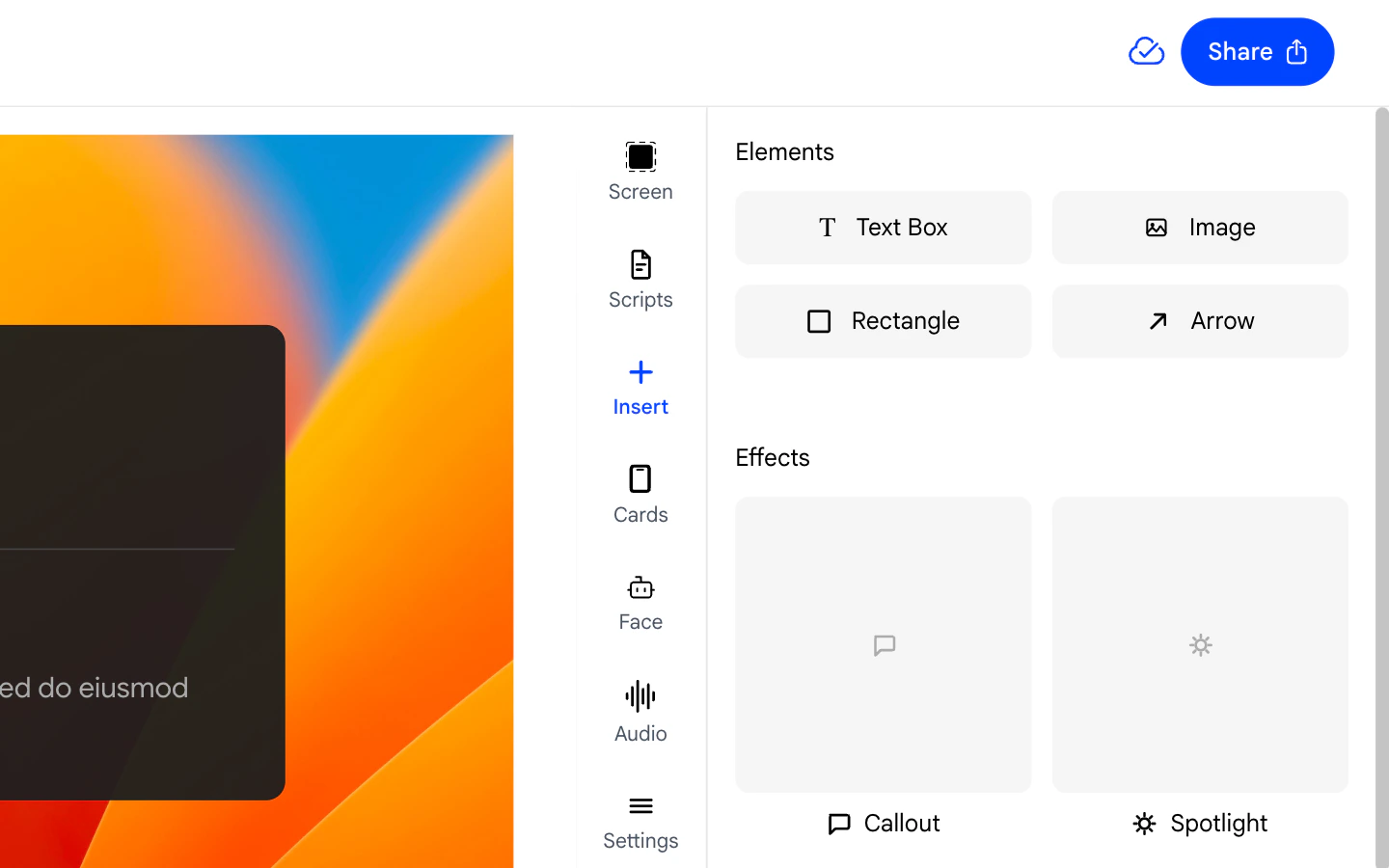Click the Spotlight label below the preview
1389x868 pixels.
point(1200,824)
